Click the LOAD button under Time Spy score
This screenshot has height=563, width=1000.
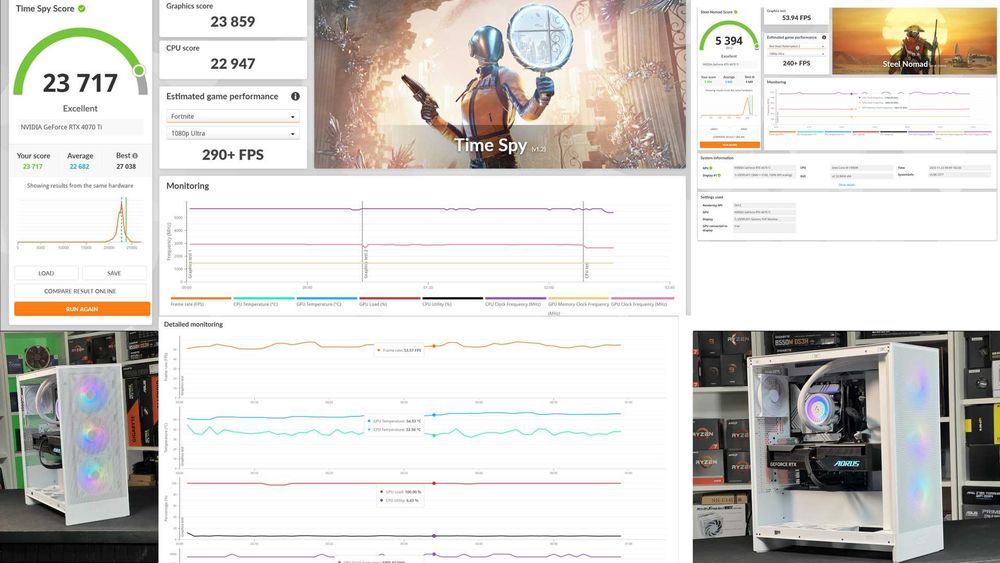click(46, 273)
